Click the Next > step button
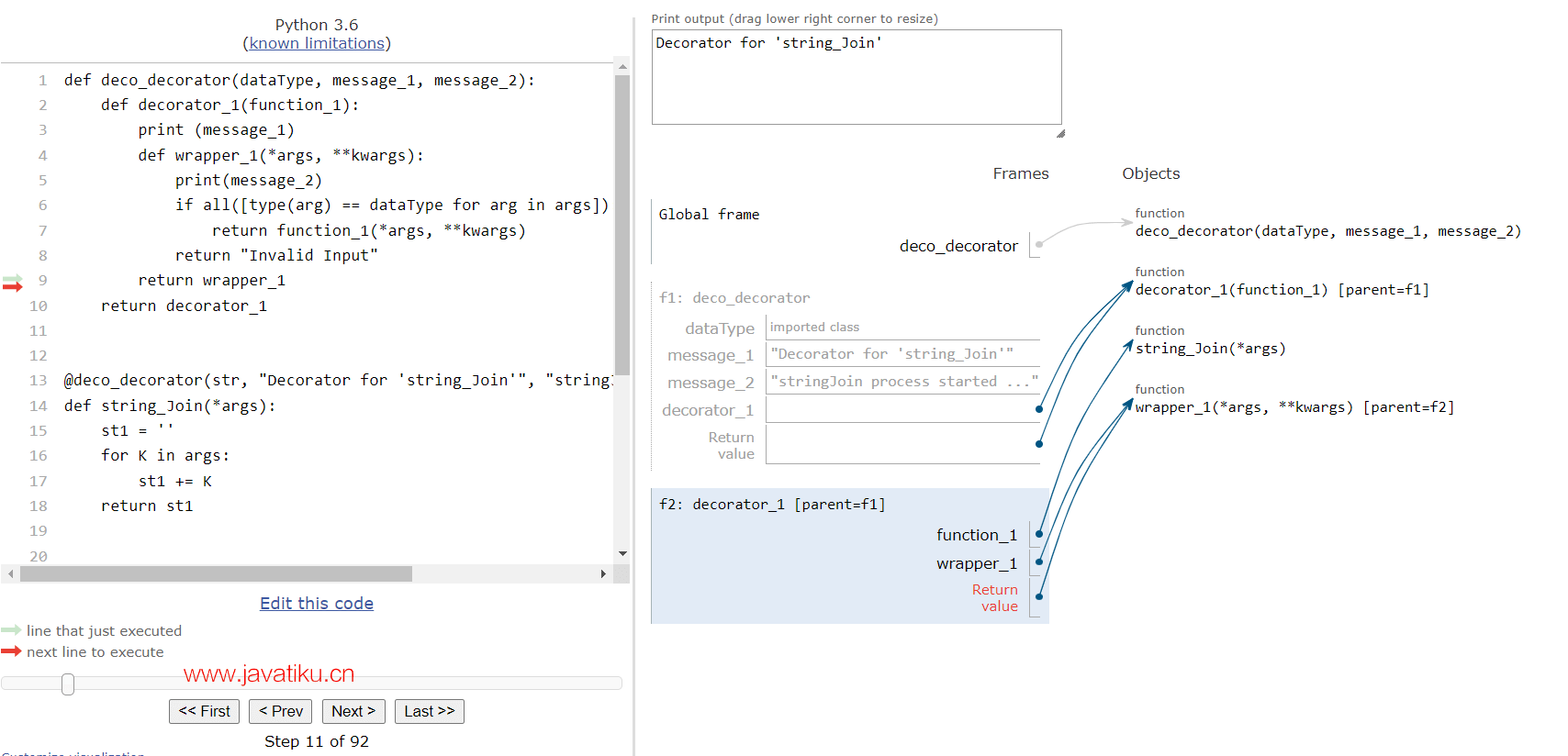 353,711
